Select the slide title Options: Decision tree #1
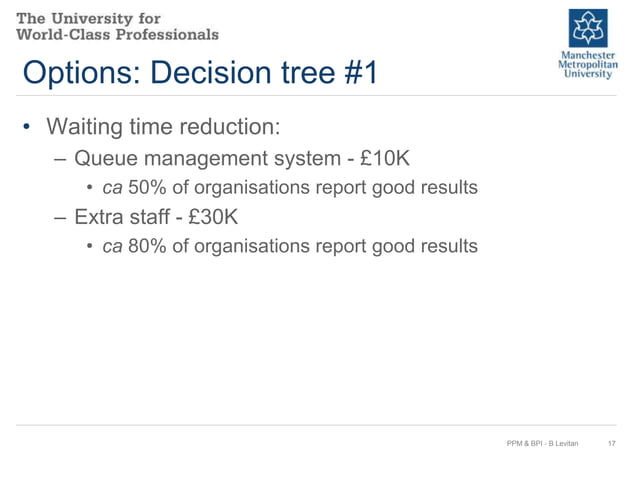This screenshot has height=478, width=638. (x=200, y=73)
